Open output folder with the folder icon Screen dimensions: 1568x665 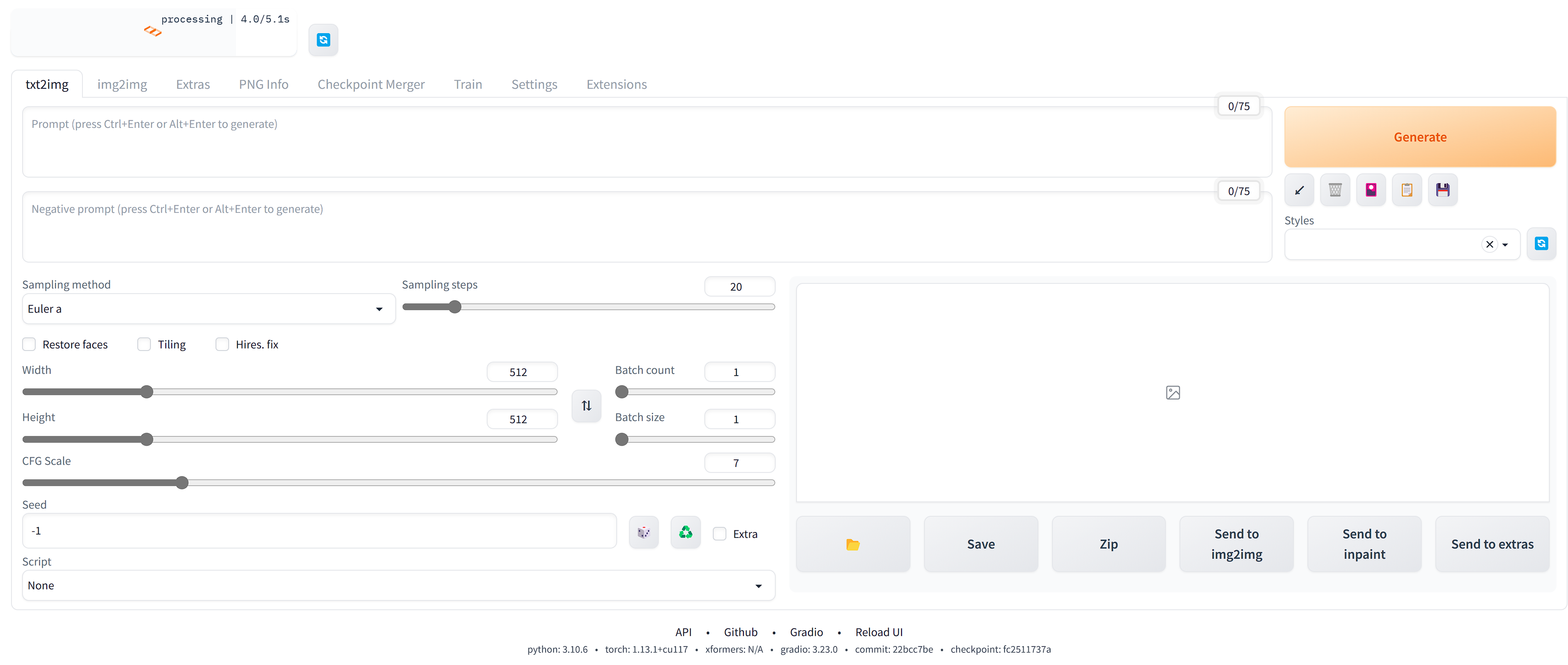tap(853, 544)
